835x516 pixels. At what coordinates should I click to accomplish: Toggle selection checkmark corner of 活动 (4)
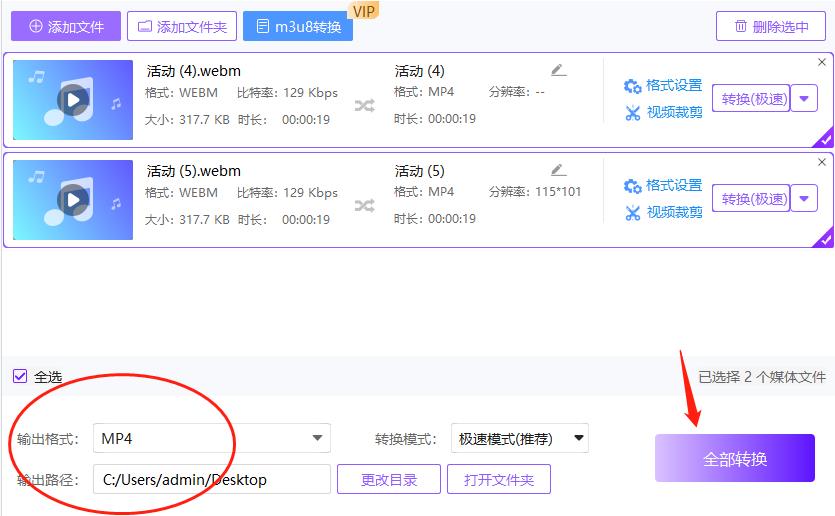coord(824,139)
